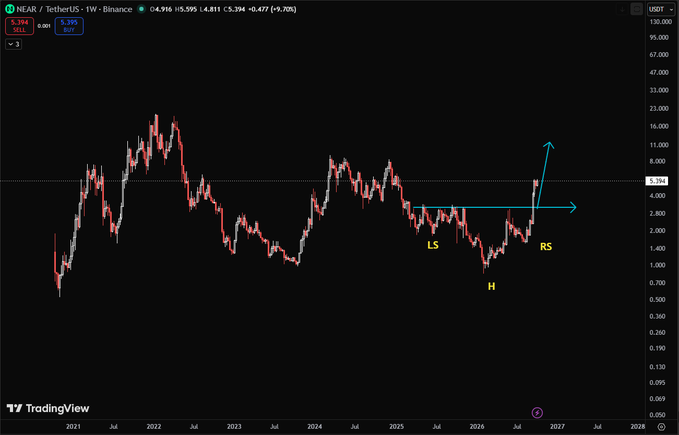679x435 pixels.
Task: Open the USDT currency dropdown
Action: click(661, 9)
